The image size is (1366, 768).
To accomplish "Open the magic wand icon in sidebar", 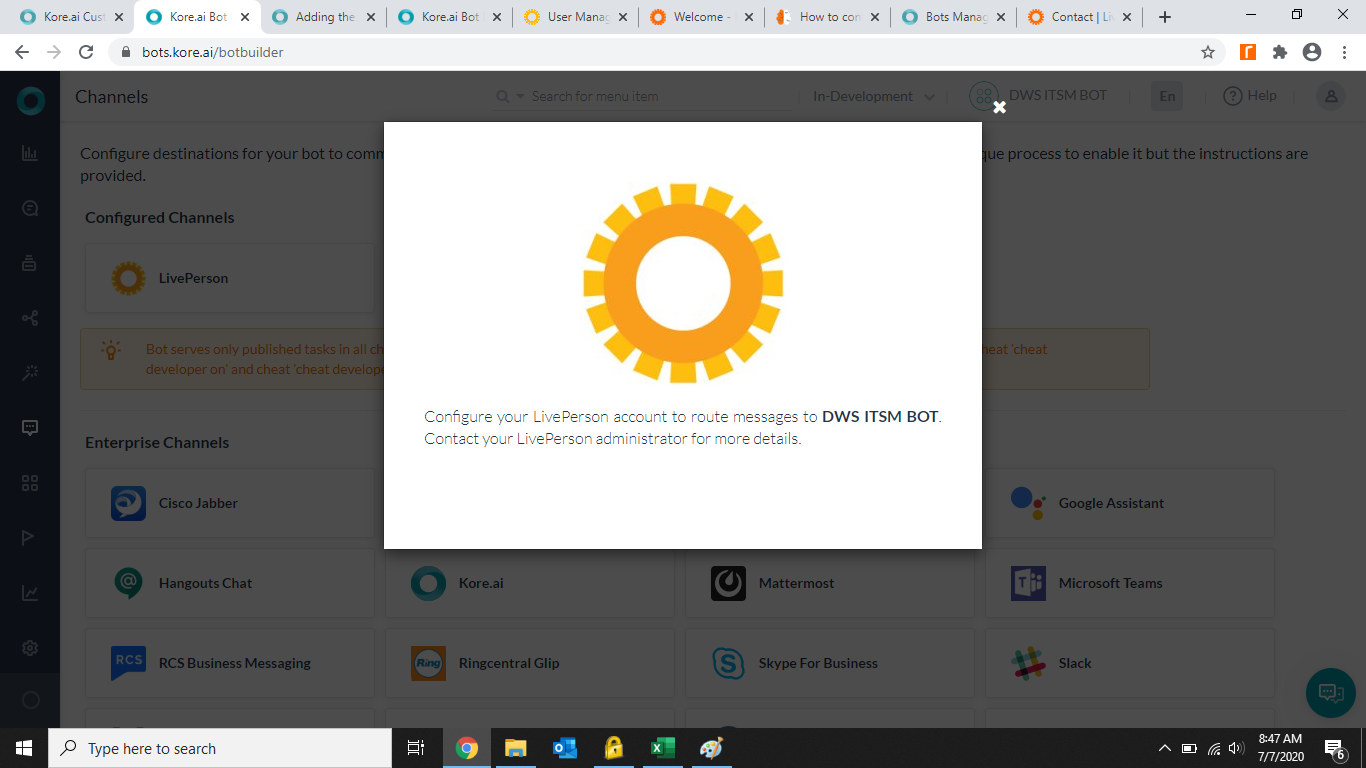I will click(x=30, y=372).
